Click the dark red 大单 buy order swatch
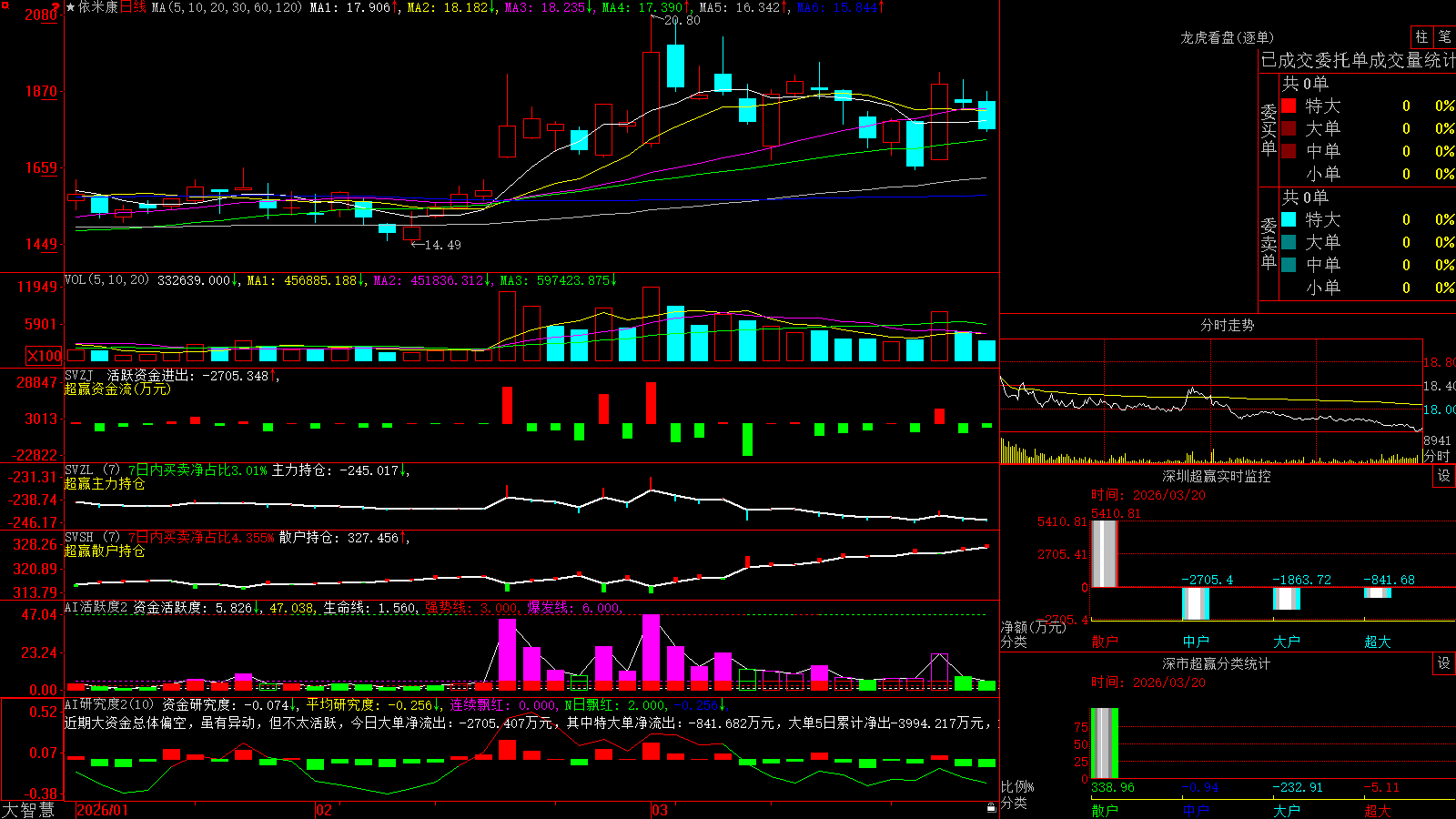 [1289, 128]
